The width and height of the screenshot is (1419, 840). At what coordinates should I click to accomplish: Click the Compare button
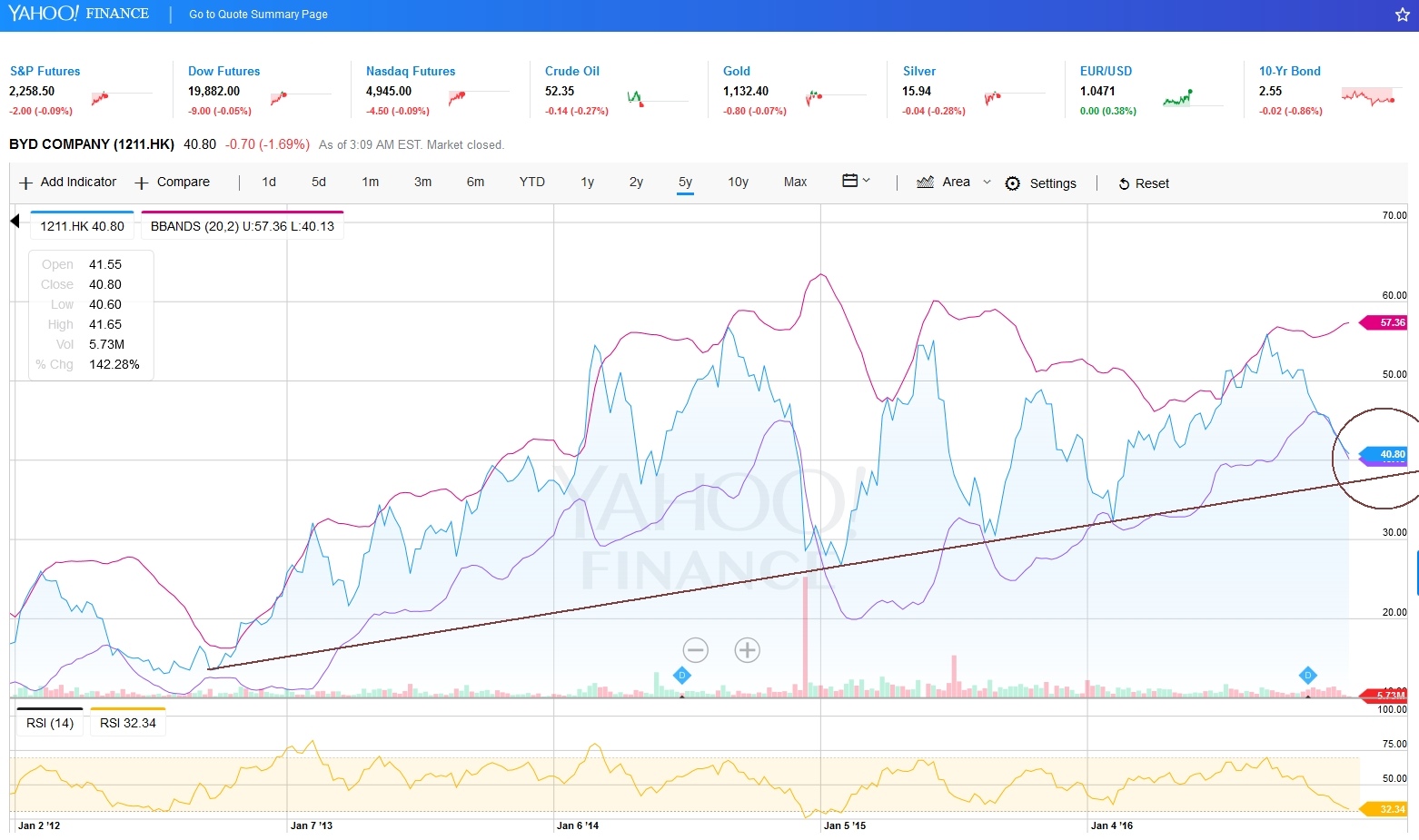tap(173, 182)
